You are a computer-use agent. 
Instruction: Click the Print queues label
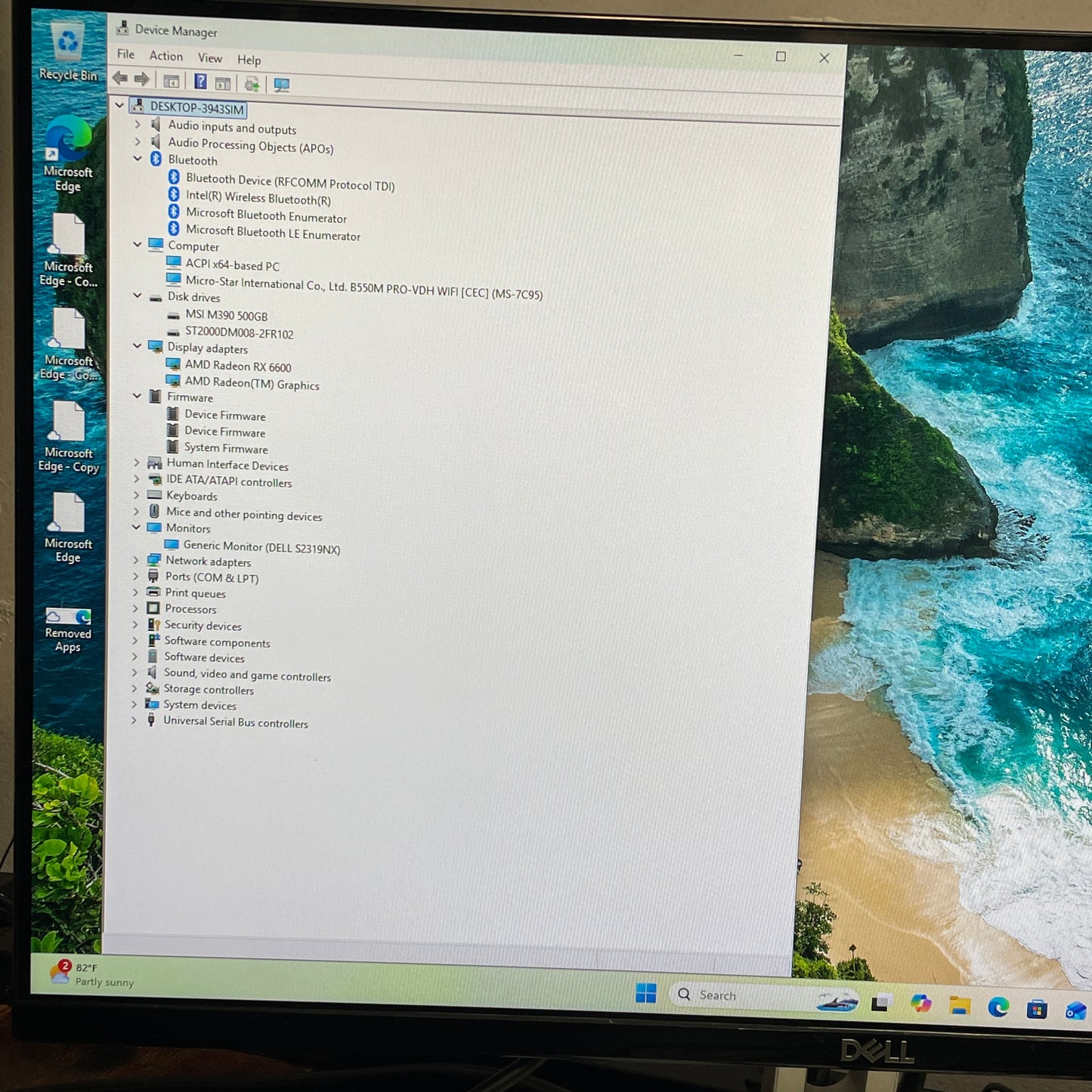pos(196,593)
